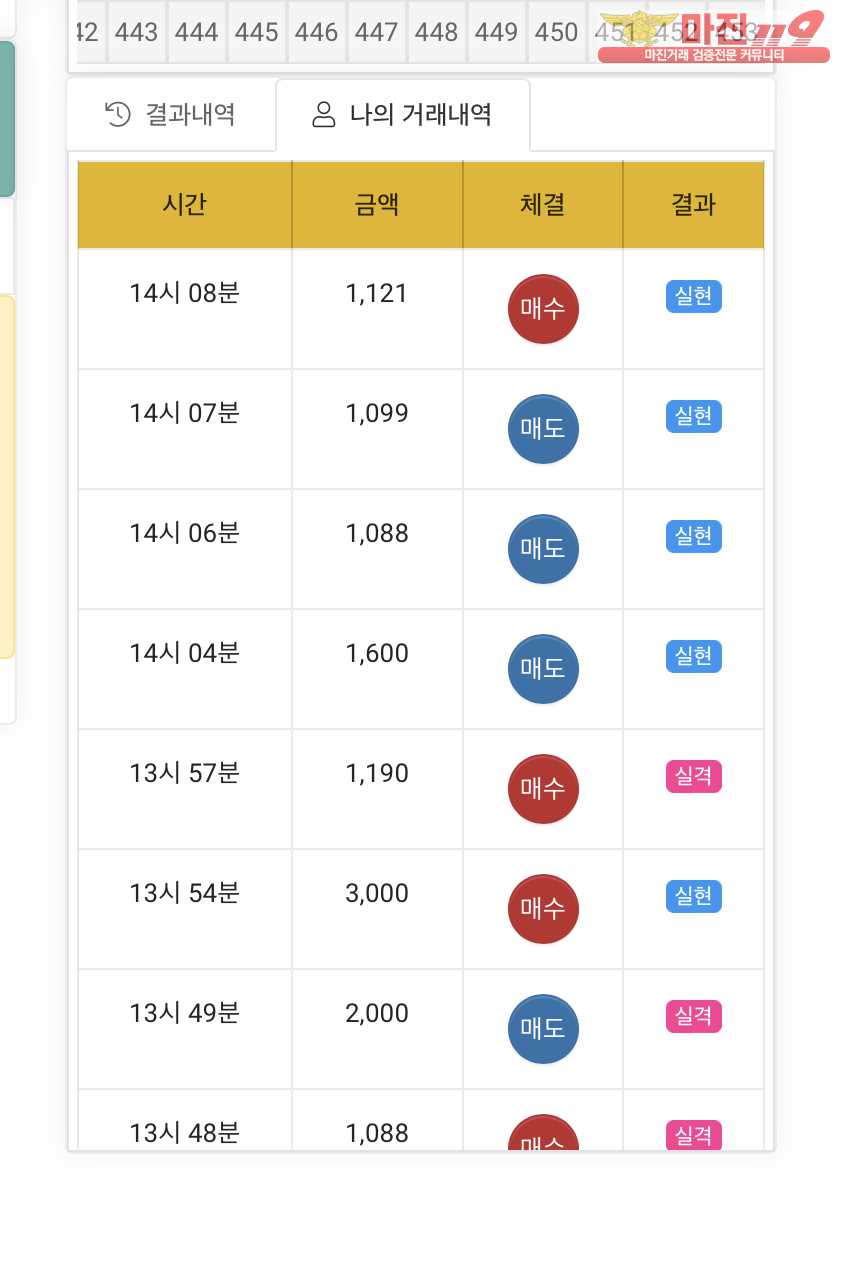
Task: Click 매수 circle for 13시 57분 row
Action: click(543, 789)
